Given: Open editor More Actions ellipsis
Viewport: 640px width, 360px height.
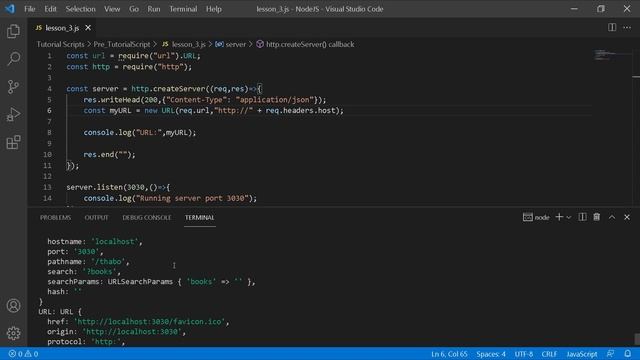Looking at the screenshot, I should [x=627, y=28].
